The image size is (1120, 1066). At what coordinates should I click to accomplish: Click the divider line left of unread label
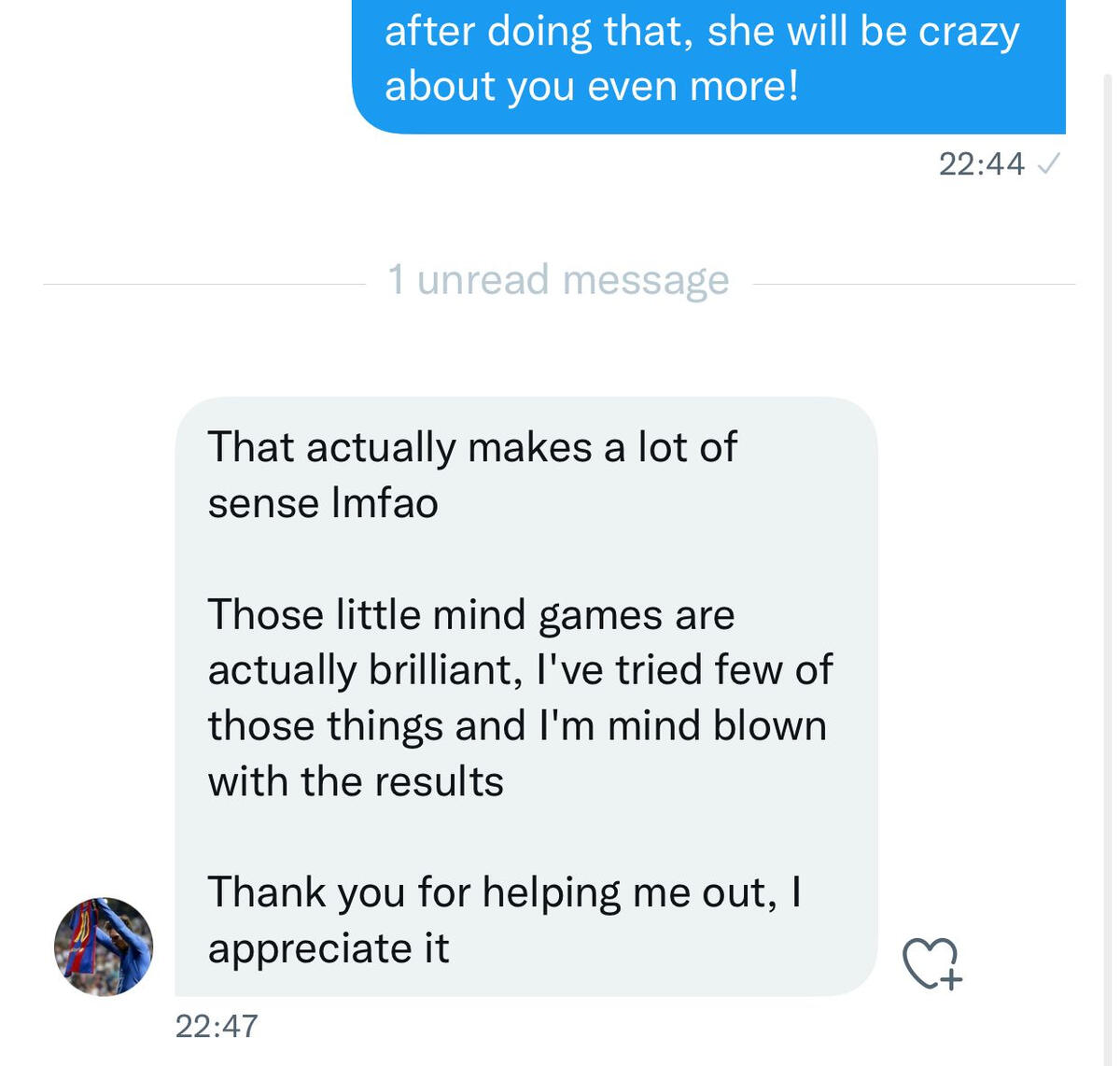pos(205,284)
